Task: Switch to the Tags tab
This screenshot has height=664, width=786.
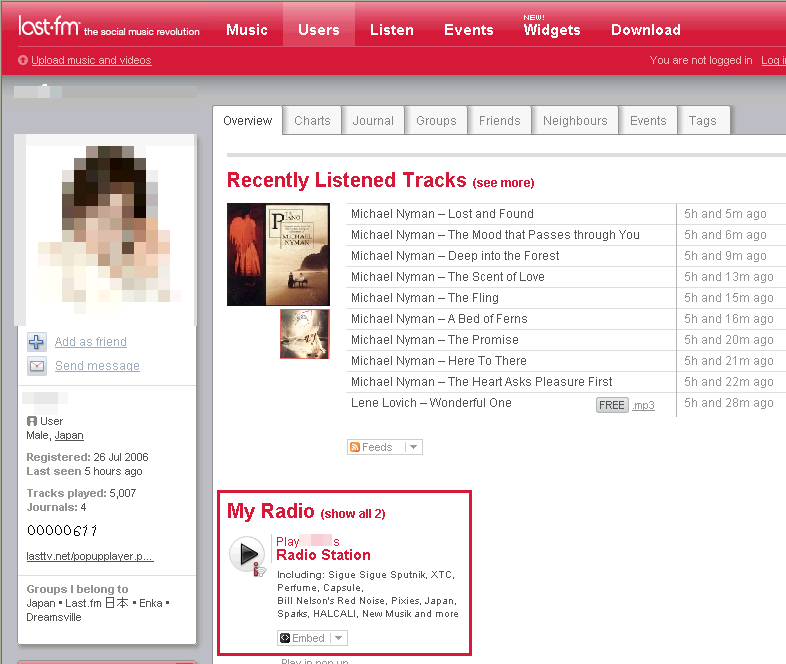Action: [x=703, y=121]
